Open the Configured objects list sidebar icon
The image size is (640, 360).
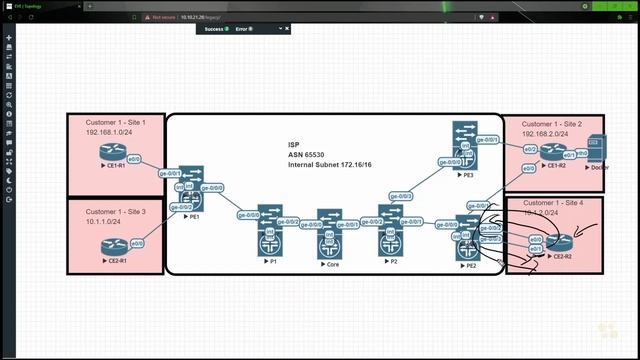(9, 86)
